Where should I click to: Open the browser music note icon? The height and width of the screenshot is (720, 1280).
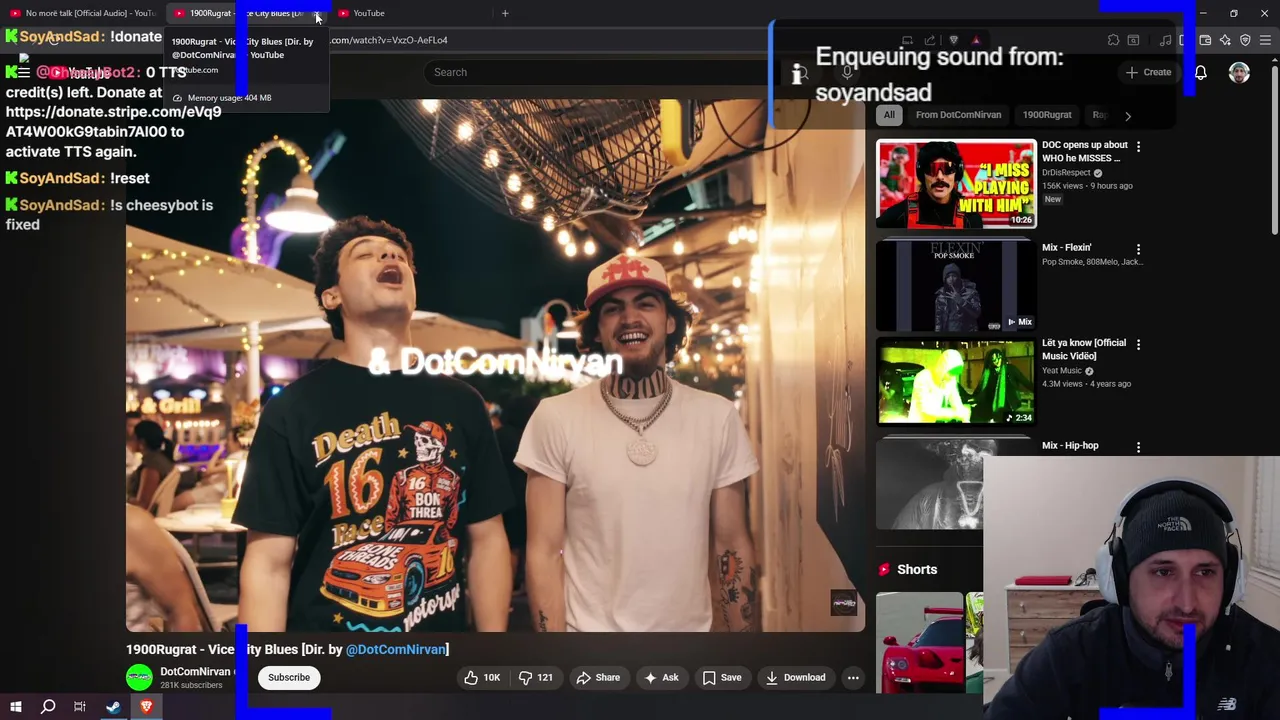click(x=1165, y=40)
